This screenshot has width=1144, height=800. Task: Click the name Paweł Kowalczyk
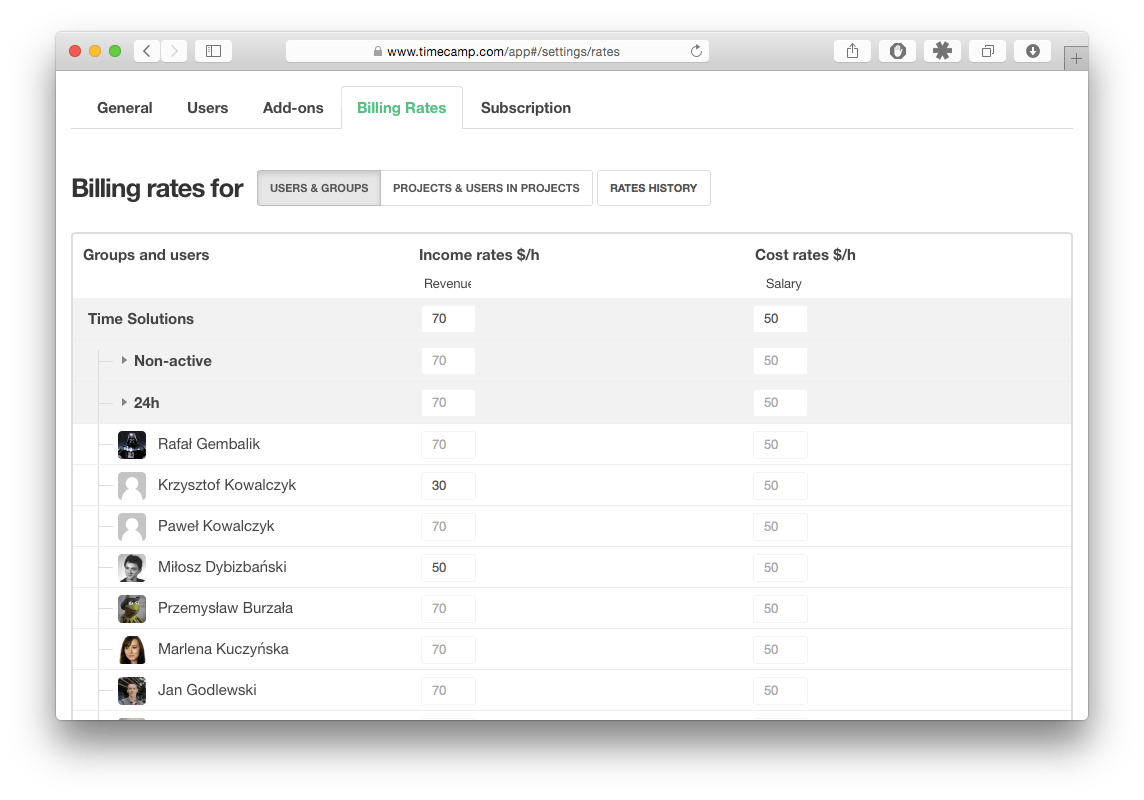click(216, 526)
